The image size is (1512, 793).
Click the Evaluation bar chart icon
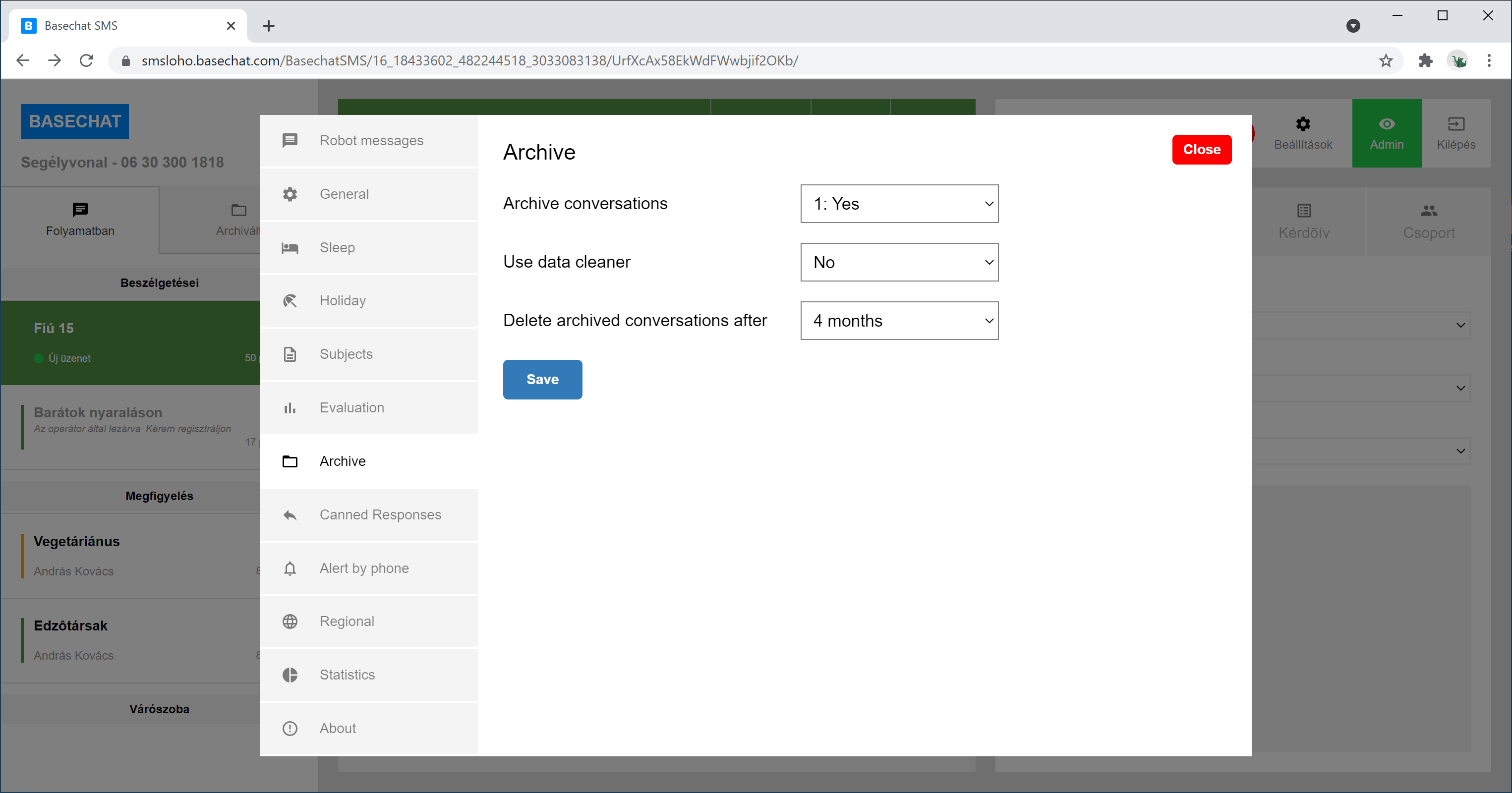click(290, 408)
